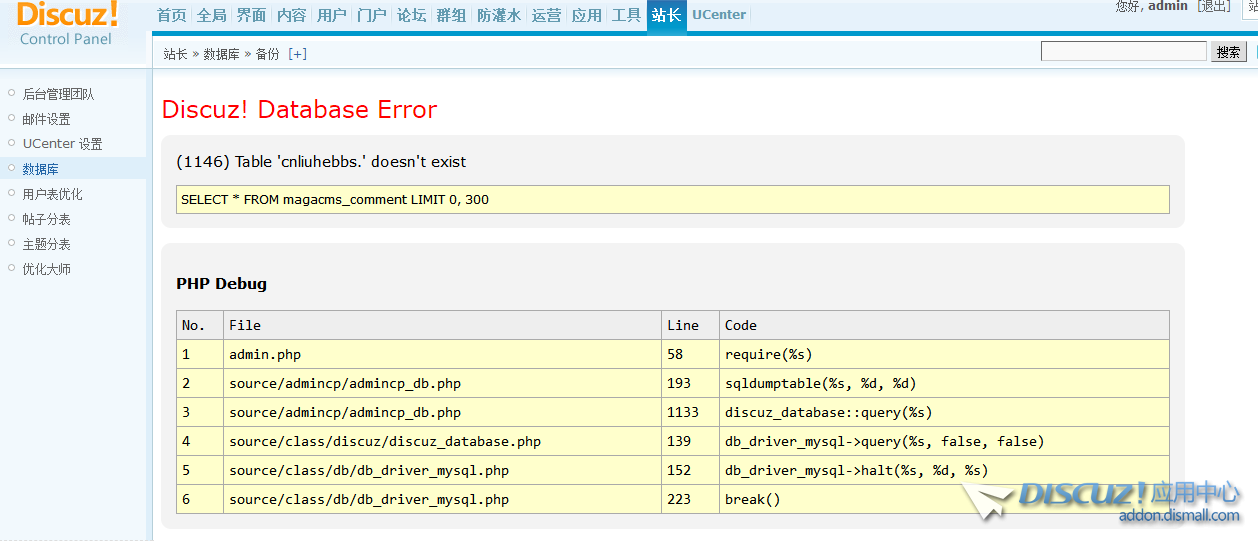Open the 门户 menu tab
The height and width of the screenshot is (541, 1258).
[372, 15]
